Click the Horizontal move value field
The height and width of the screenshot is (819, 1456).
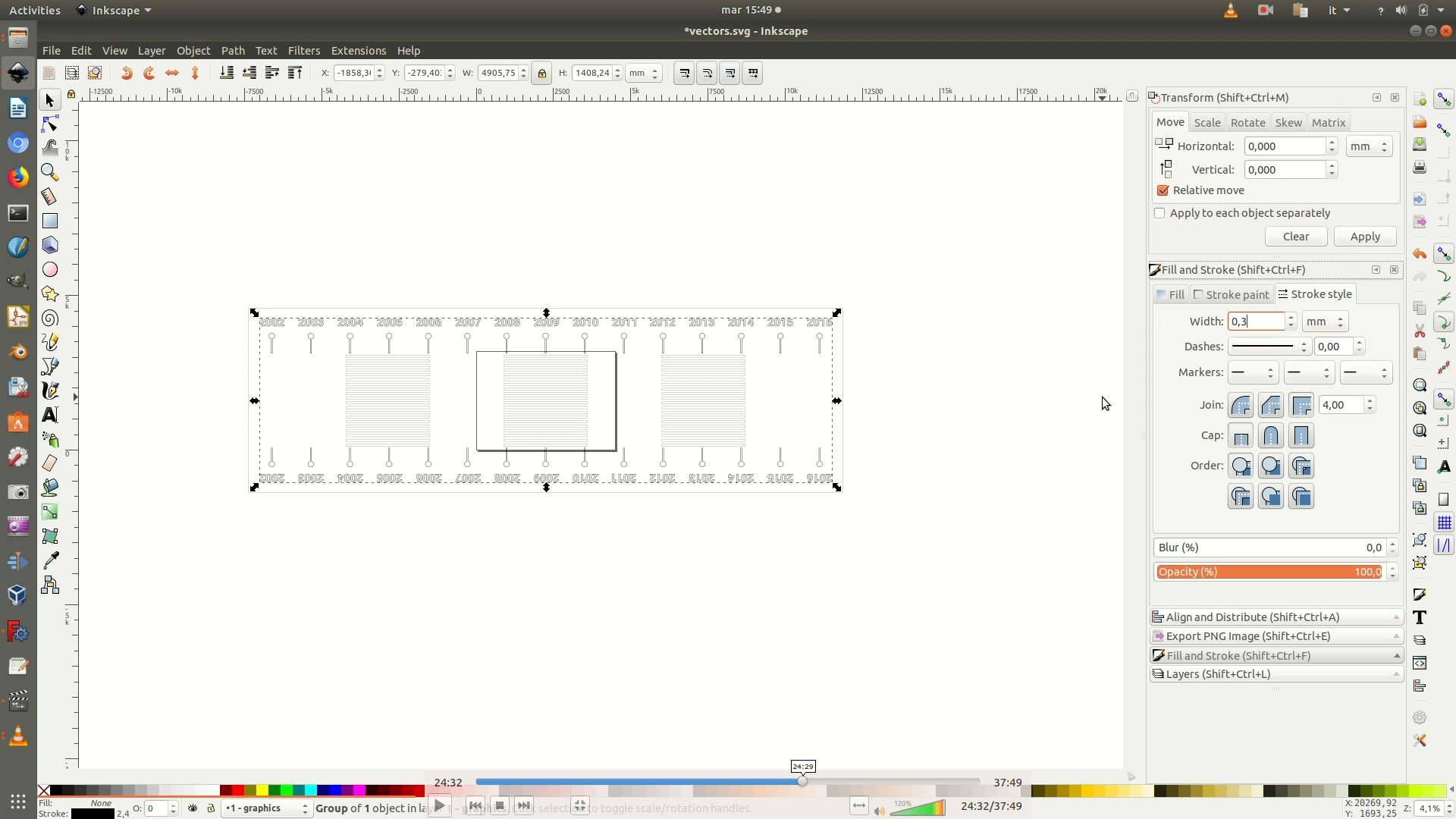1285,146
